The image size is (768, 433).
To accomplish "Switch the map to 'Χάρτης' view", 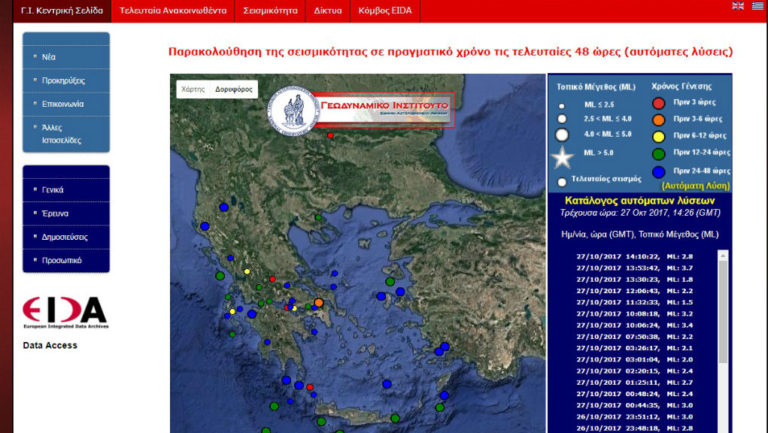I will (x=193, y=89).
